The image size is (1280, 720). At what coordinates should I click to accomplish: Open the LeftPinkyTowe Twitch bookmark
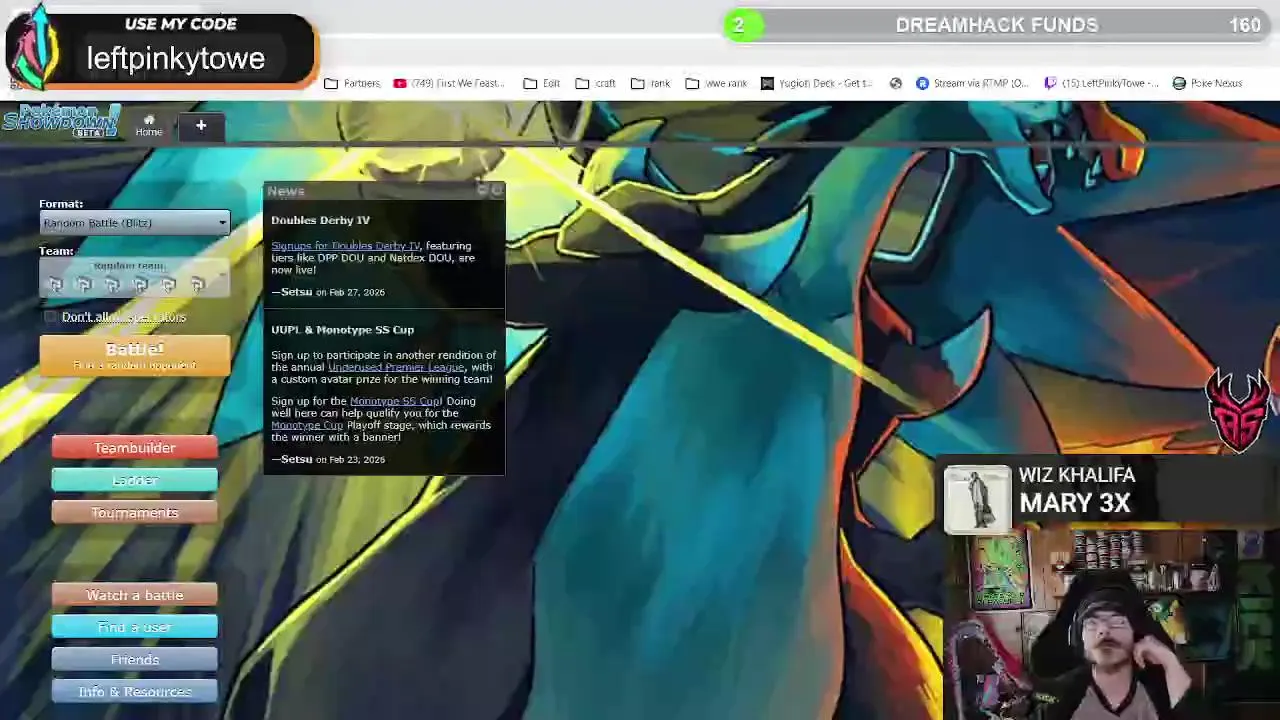(x=1101, y=83)
